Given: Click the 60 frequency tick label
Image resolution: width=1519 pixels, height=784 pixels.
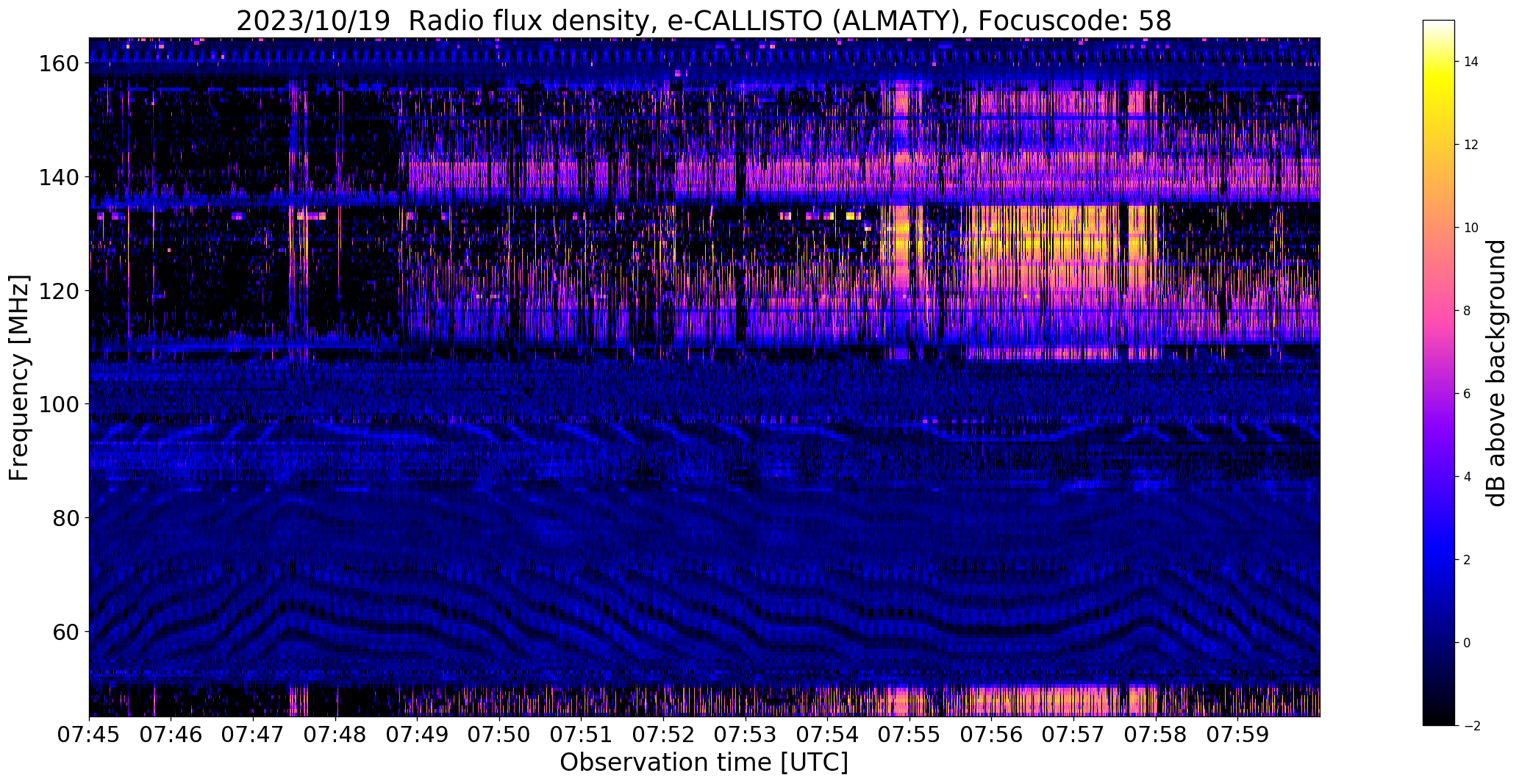Looking at the screenshot, I should click(65, 631).
